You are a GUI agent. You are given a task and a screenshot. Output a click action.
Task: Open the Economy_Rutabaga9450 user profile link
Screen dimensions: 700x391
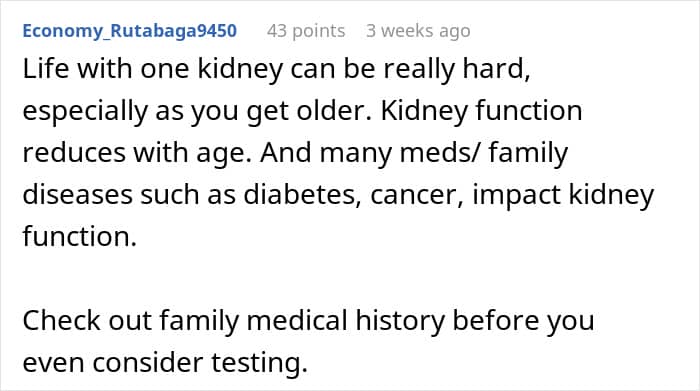pyautogui.click(x=129, y=31)
